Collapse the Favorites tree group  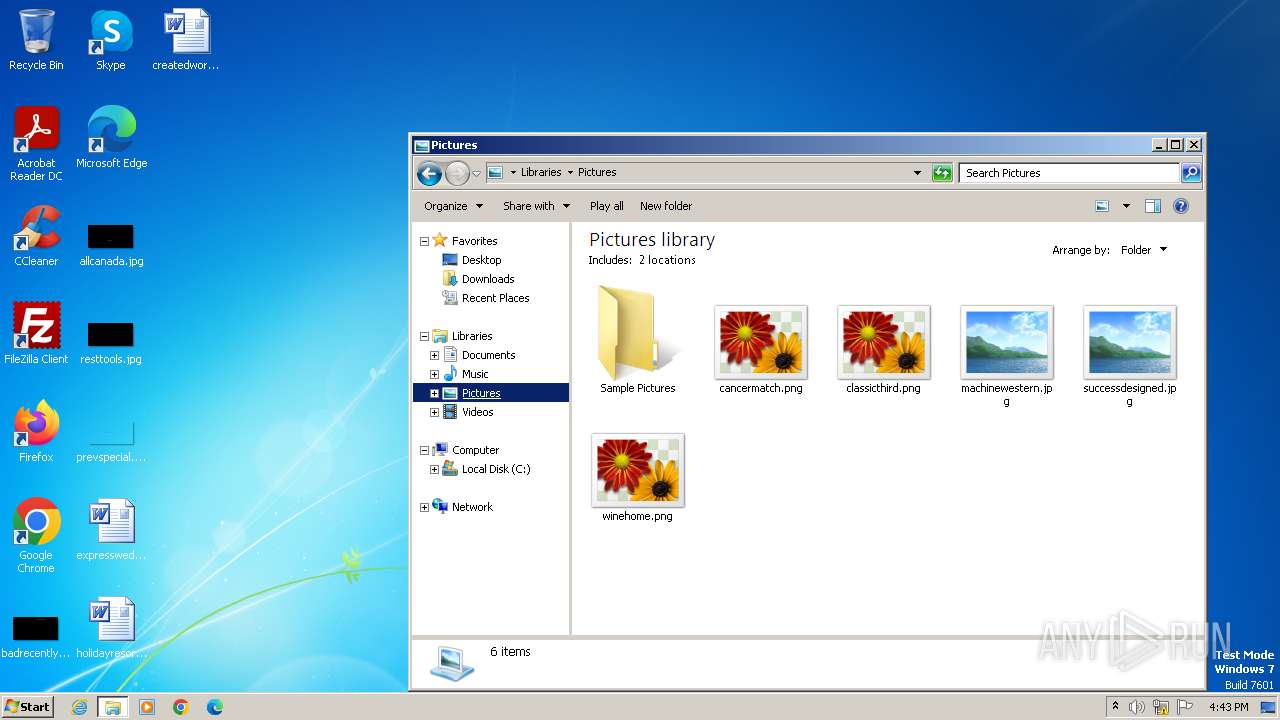coord(424,241)
